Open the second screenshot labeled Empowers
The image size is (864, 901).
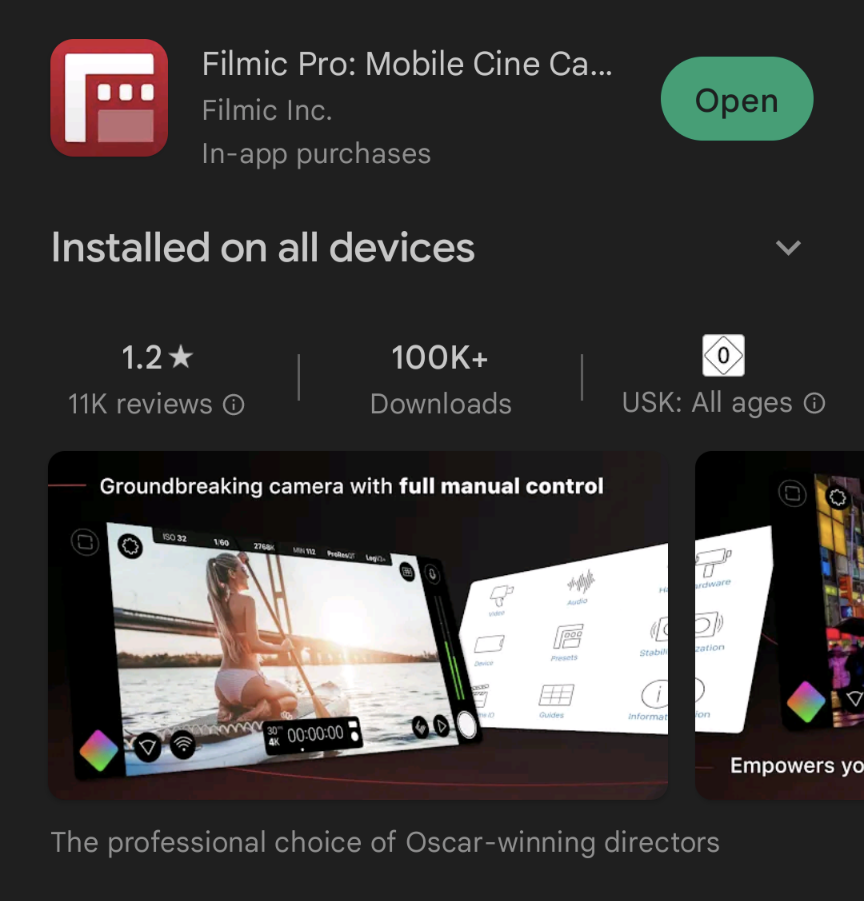click(780, 625)
